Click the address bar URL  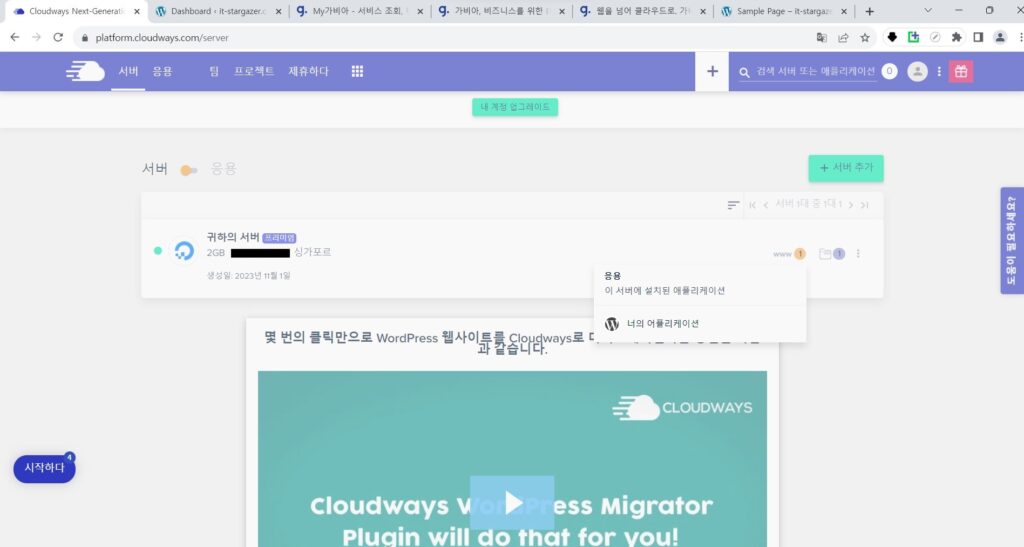[162, 38]
